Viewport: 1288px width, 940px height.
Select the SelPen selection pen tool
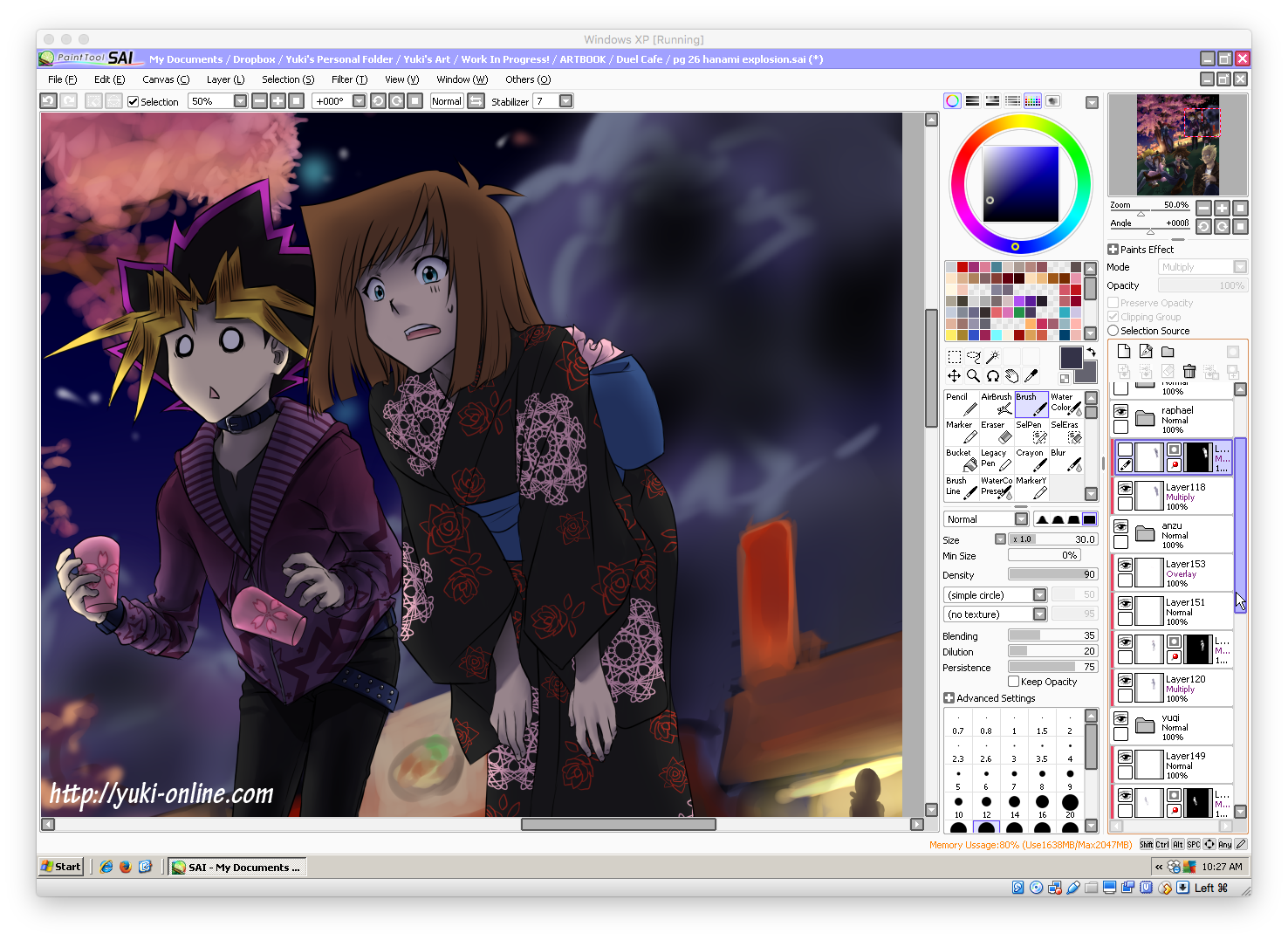point(1031,432)
